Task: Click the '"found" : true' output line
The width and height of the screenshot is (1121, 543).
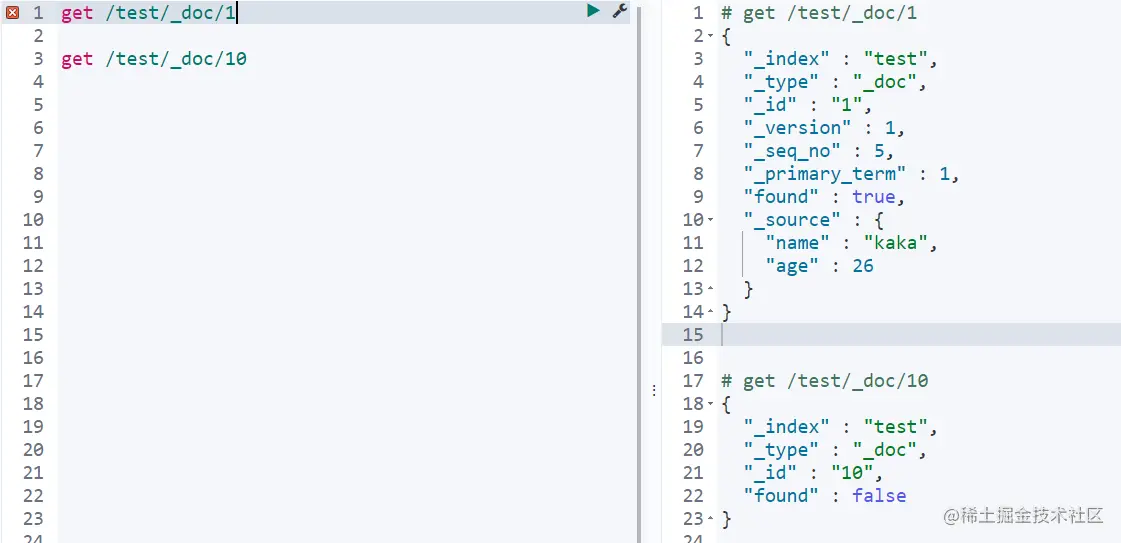Action: [x=824, y=196]
